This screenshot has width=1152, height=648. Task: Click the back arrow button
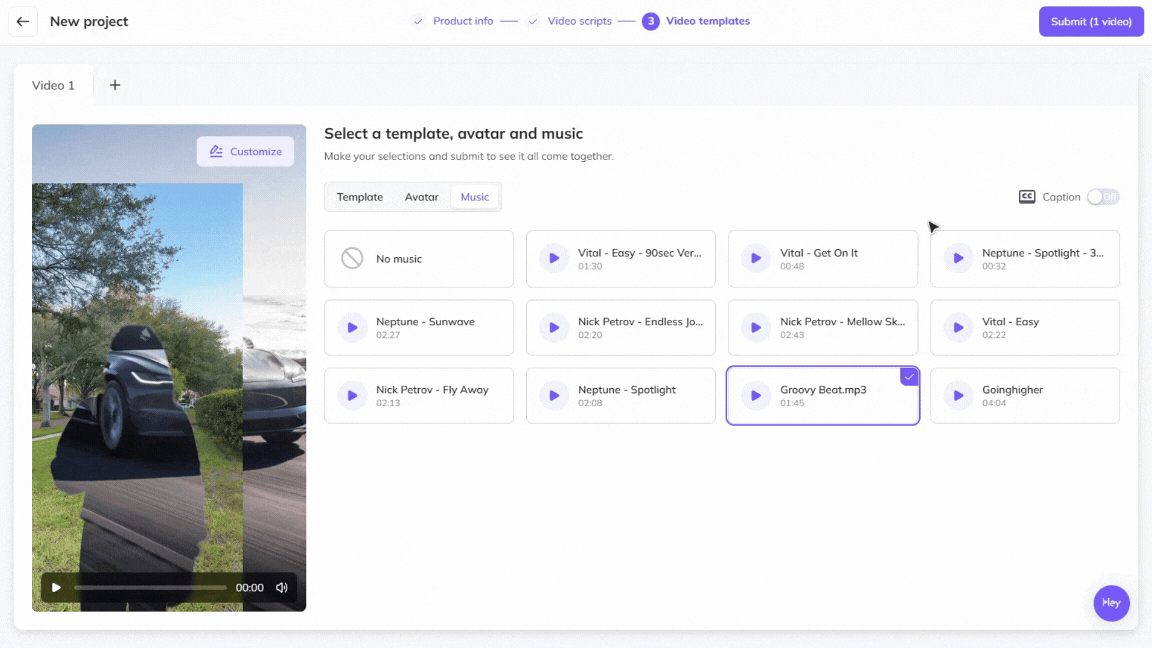23,21
